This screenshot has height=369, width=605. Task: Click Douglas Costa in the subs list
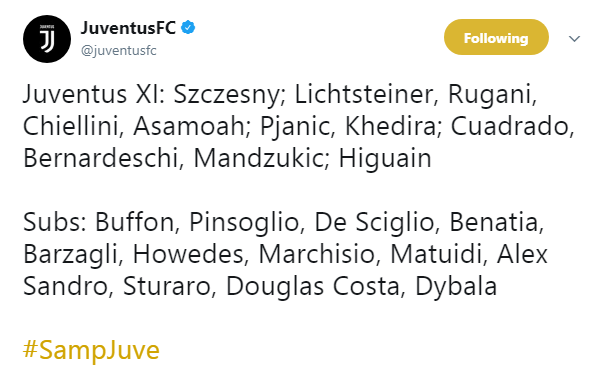tap(313, 286)
